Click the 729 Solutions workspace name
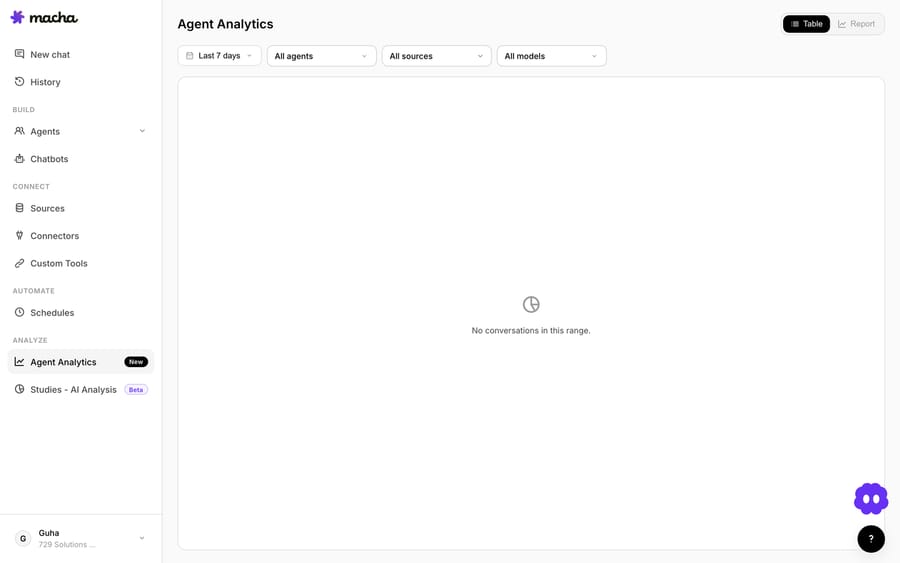The height and width of the screenshot is (563, 900). [x=67, y=545]
